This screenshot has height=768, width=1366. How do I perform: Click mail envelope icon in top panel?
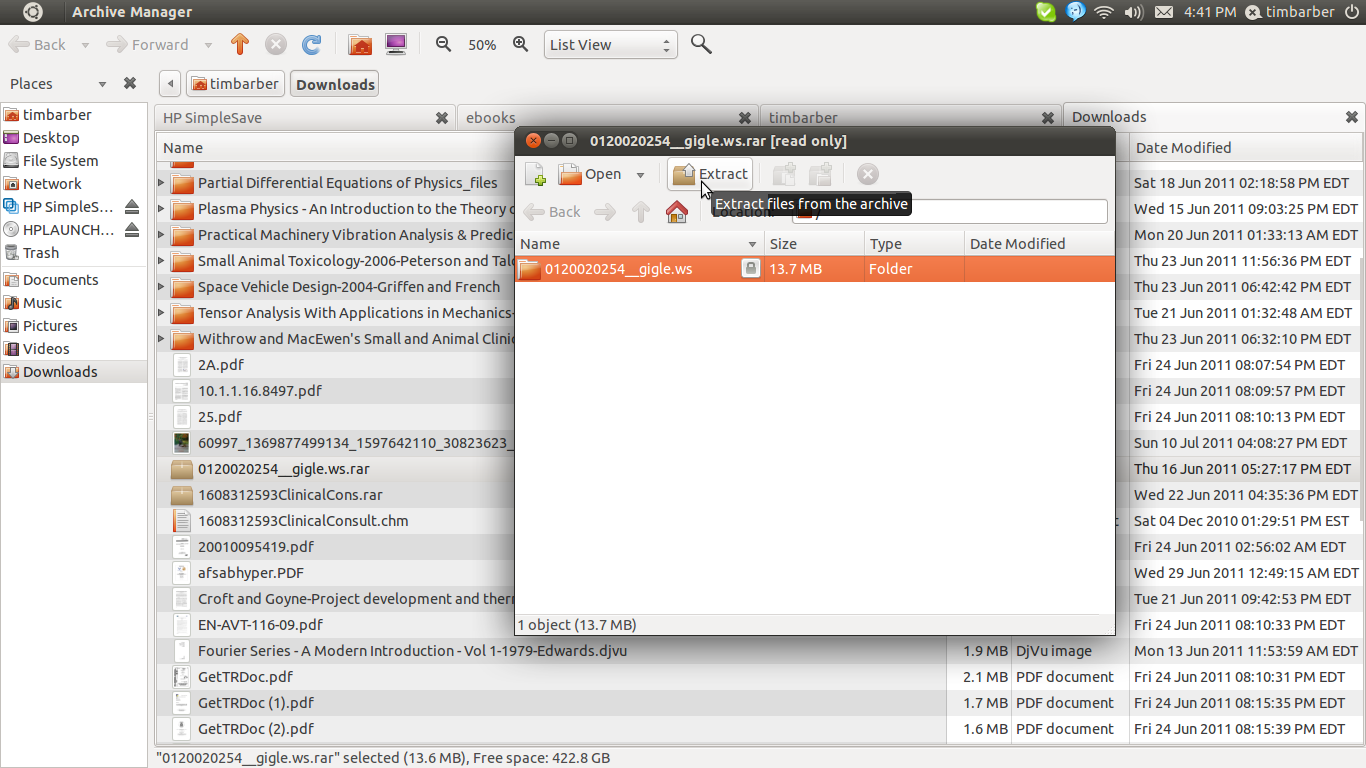[1163, 12]
